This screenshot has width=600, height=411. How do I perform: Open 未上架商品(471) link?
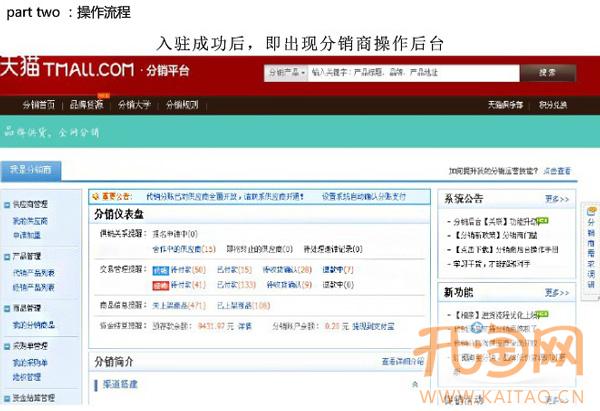click(179, 306)
